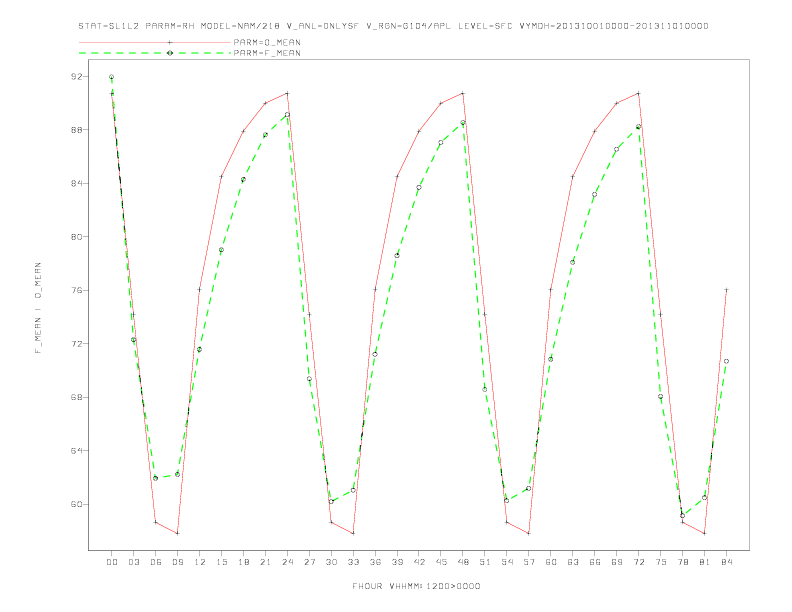Select the green dashed line sample in legend
Viewport: 792px width, 612px height.
tap(155, 53)
